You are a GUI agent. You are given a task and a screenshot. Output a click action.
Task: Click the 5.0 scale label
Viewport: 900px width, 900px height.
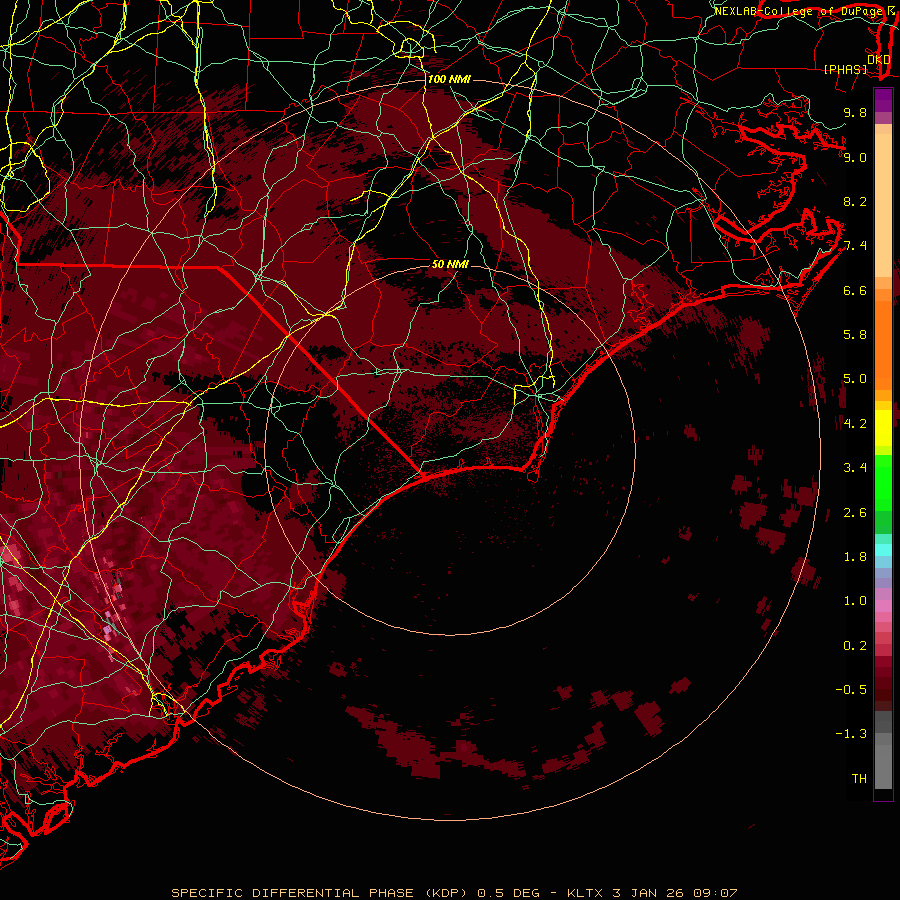pos(855,379)
